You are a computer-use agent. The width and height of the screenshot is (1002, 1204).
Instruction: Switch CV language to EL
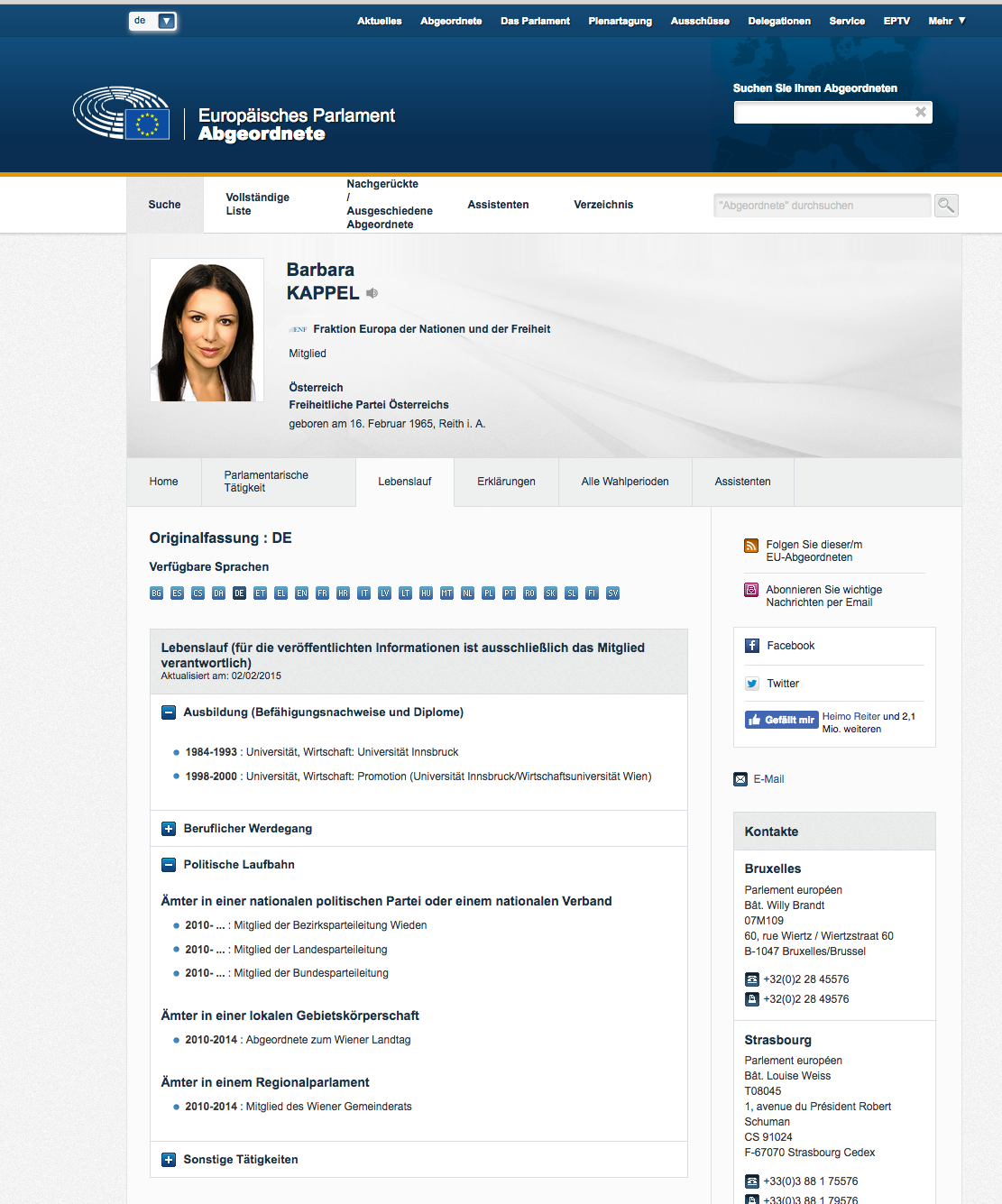(281, 593)
